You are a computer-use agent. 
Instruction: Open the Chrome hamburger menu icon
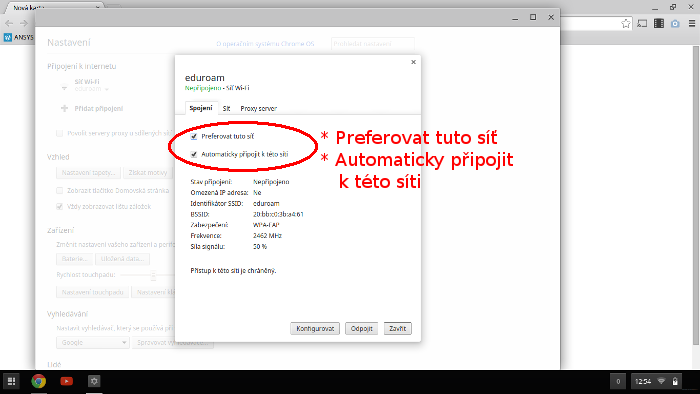tap(692, 24)
